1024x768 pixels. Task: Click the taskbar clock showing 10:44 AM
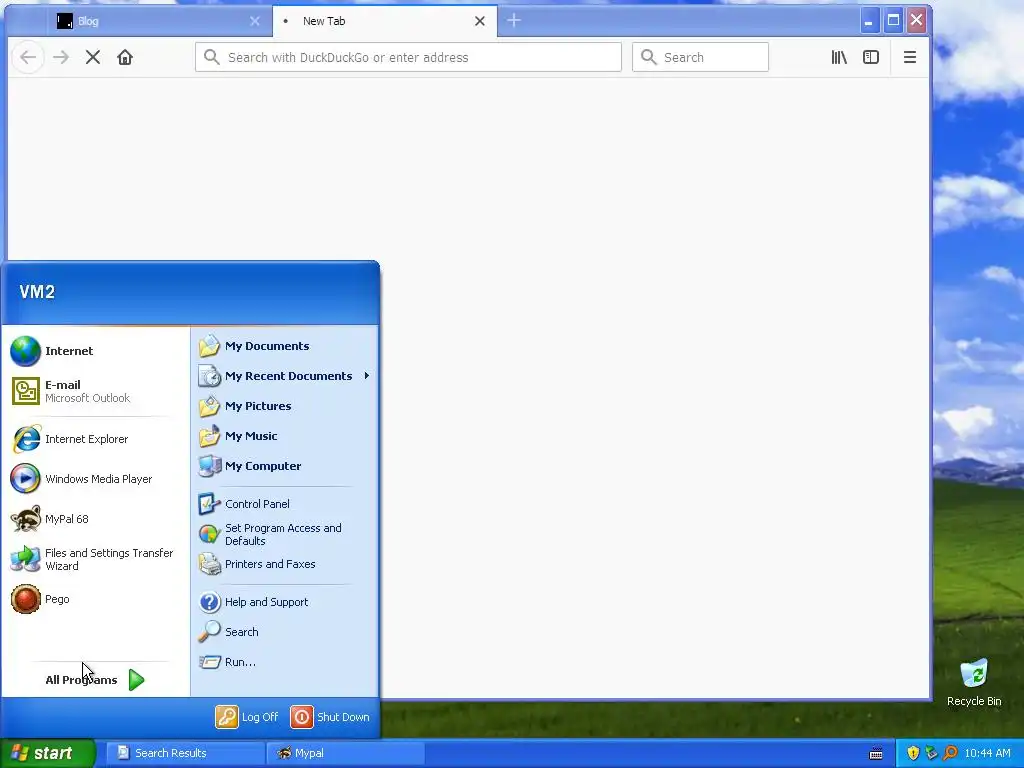[987, 753]
